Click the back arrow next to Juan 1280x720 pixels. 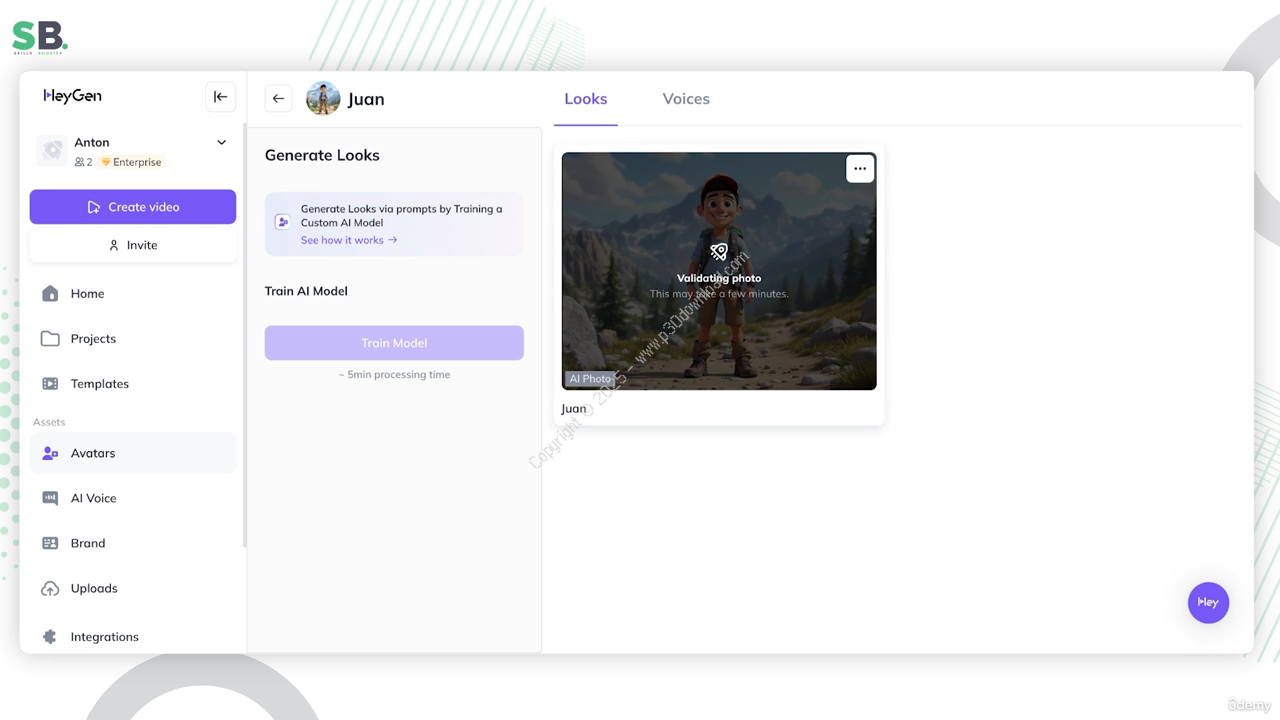point(278,98)
